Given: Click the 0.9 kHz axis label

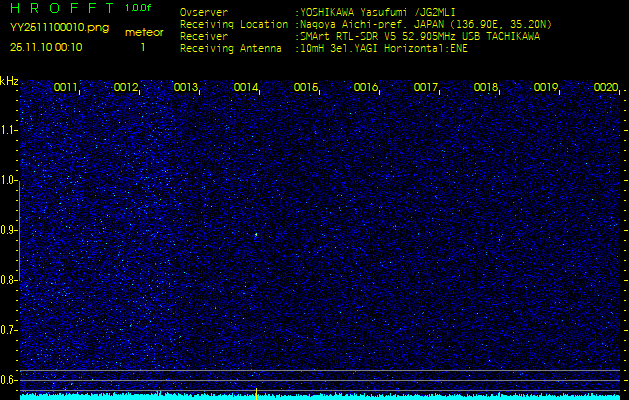Looking at the screenshot, I should (x=9, y=230).
